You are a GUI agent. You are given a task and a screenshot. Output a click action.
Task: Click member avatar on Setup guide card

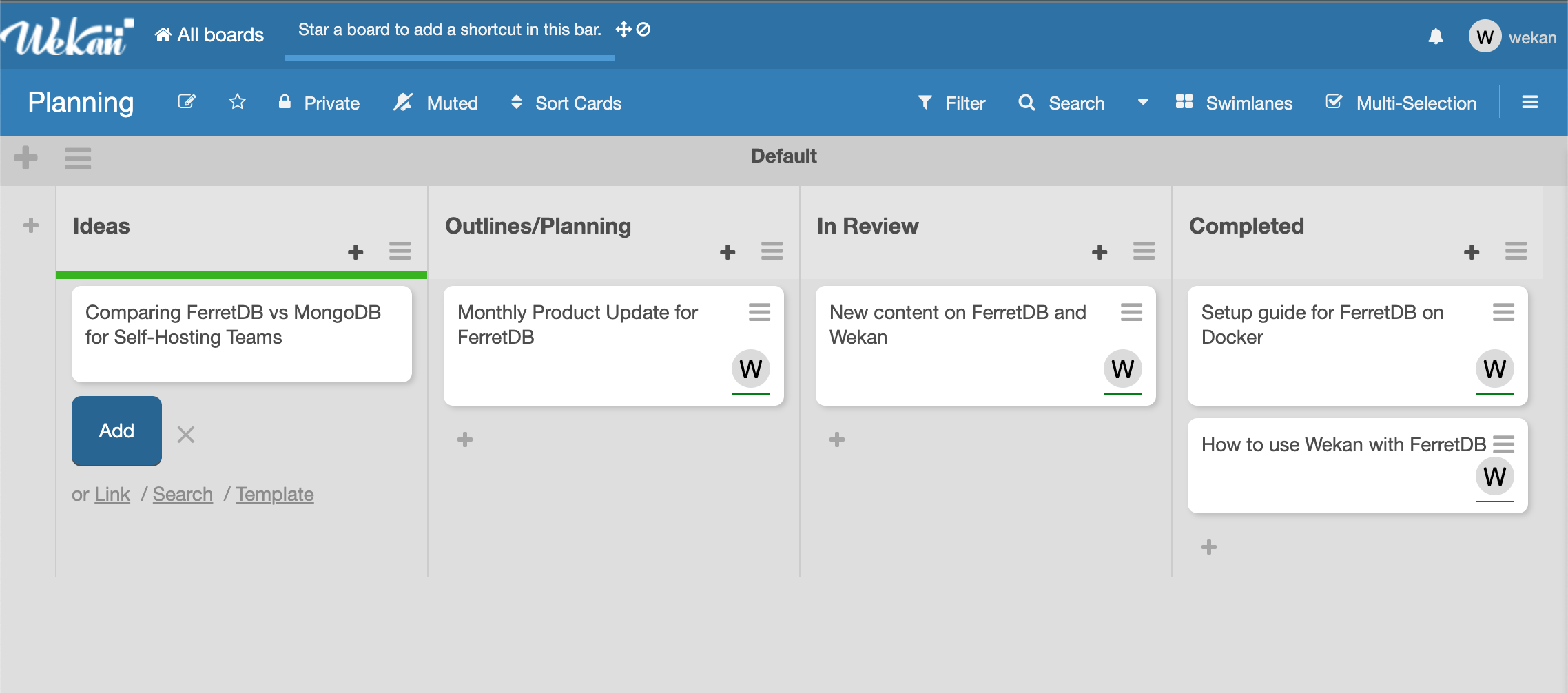1495,369
